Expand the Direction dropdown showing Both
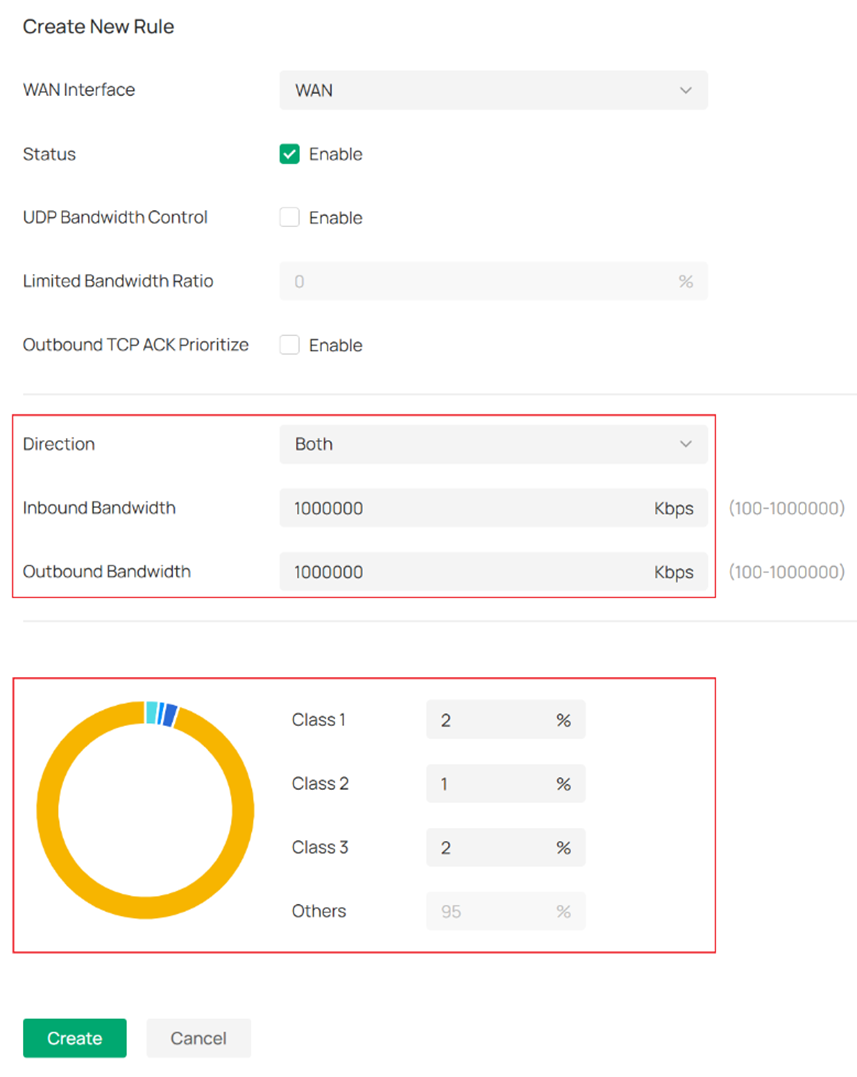The image size is (857, 1077). coord(493,444)
